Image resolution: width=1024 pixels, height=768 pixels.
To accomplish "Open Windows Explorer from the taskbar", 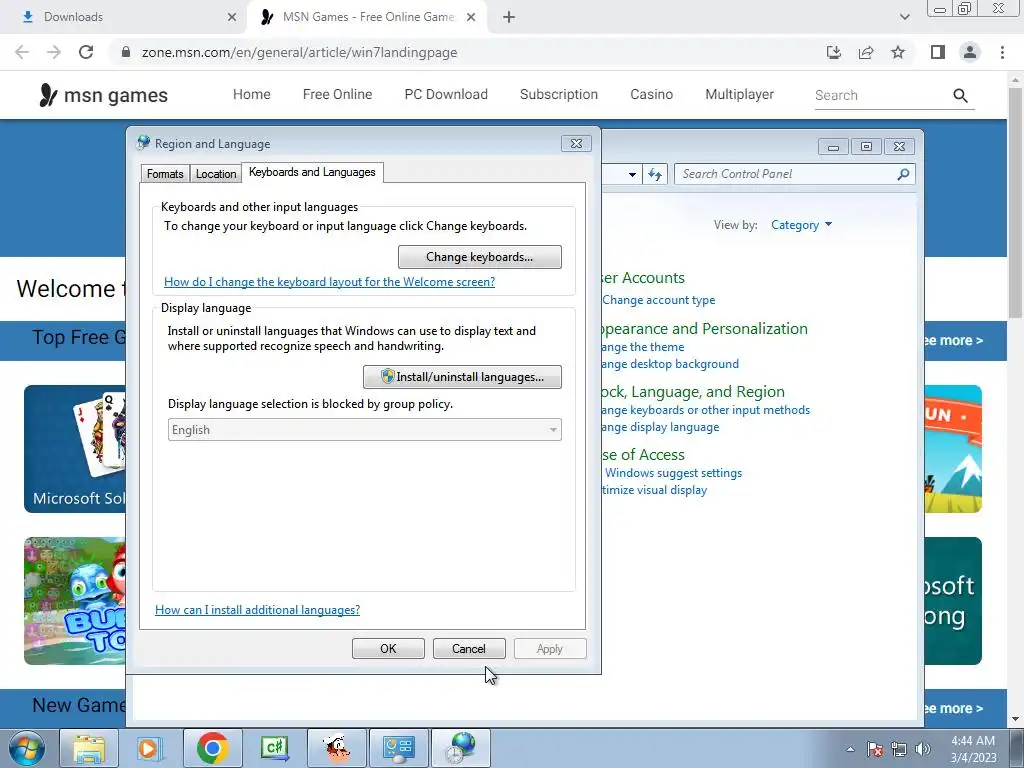I will 89,748.
